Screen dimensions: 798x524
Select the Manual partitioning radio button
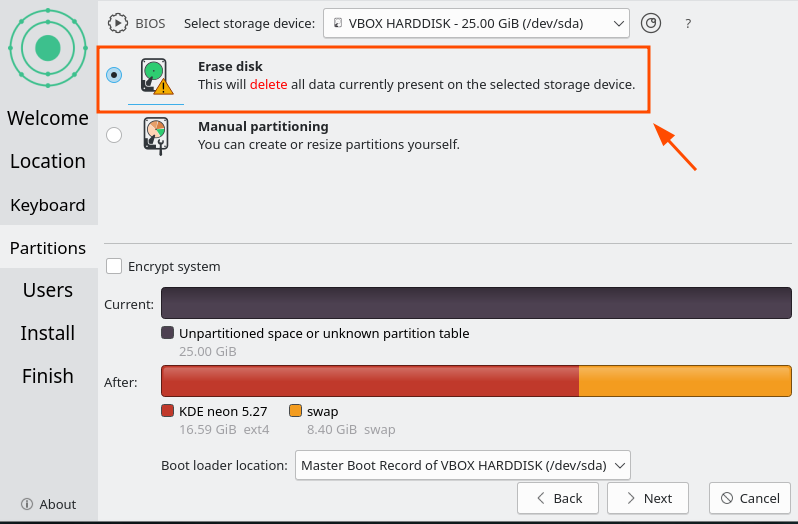(x=114, y=135)
